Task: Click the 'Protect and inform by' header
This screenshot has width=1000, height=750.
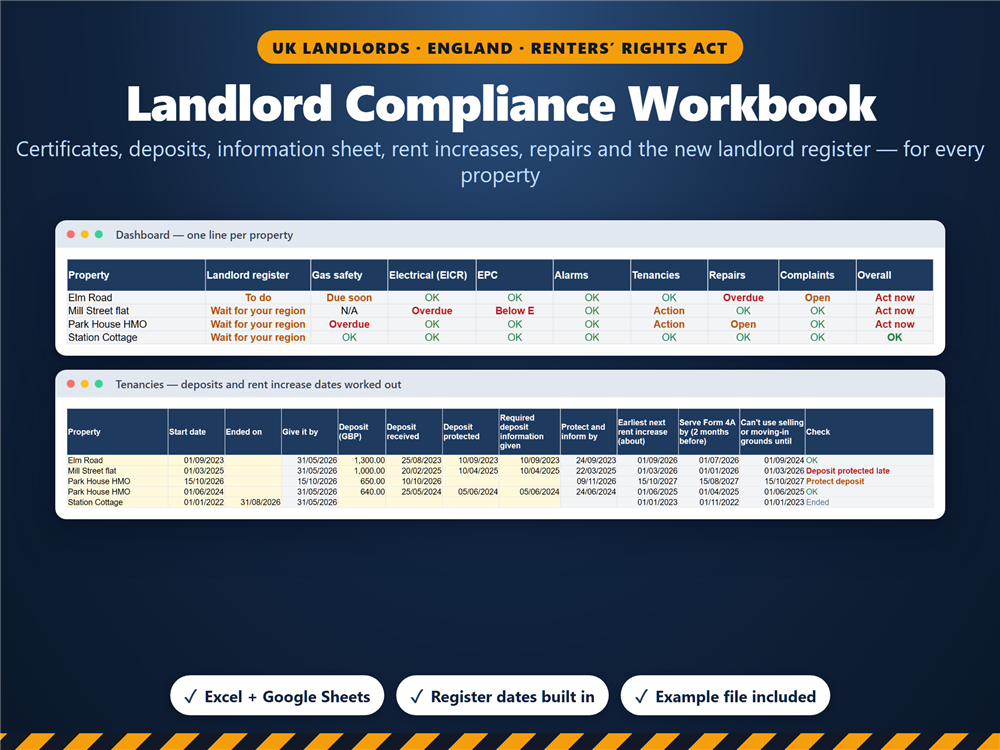Action: [588, 432]
